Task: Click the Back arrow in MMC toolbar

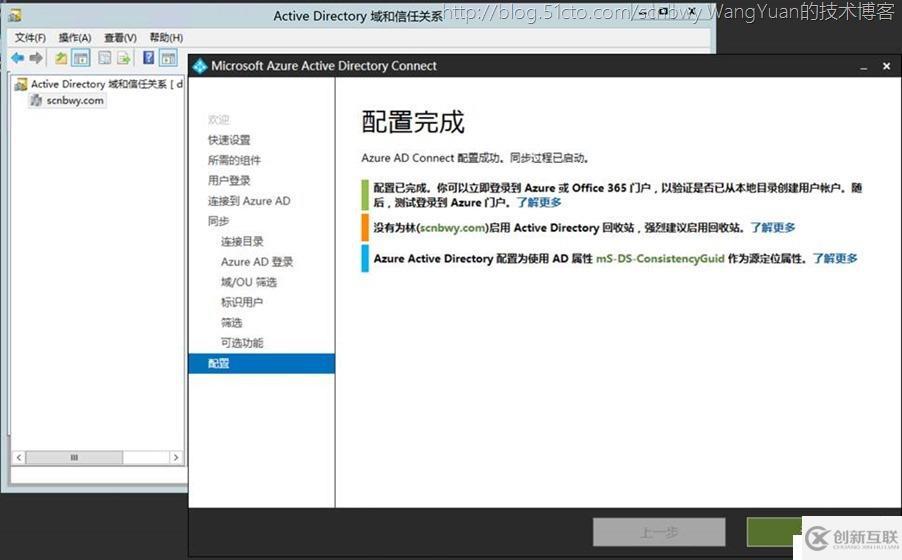Action: [18, 58]
